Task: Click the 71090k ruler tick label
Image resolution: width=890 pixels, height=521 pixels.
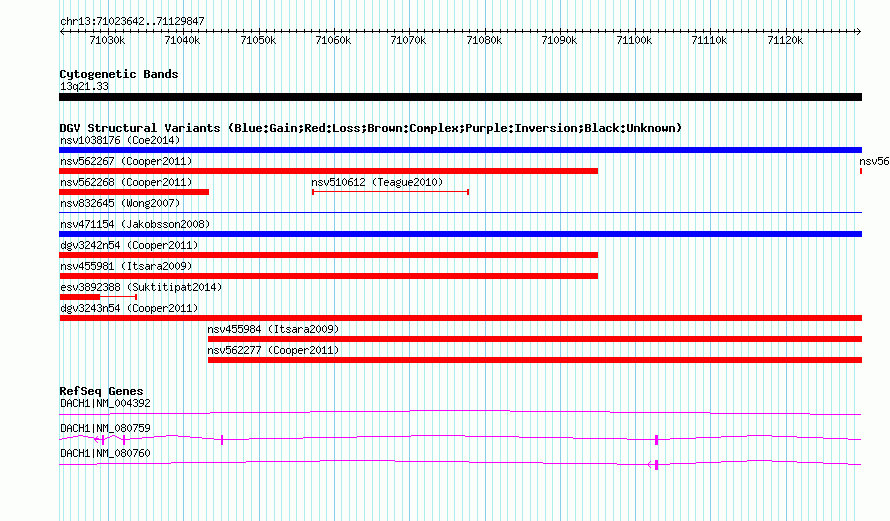Action: (559, 40)
